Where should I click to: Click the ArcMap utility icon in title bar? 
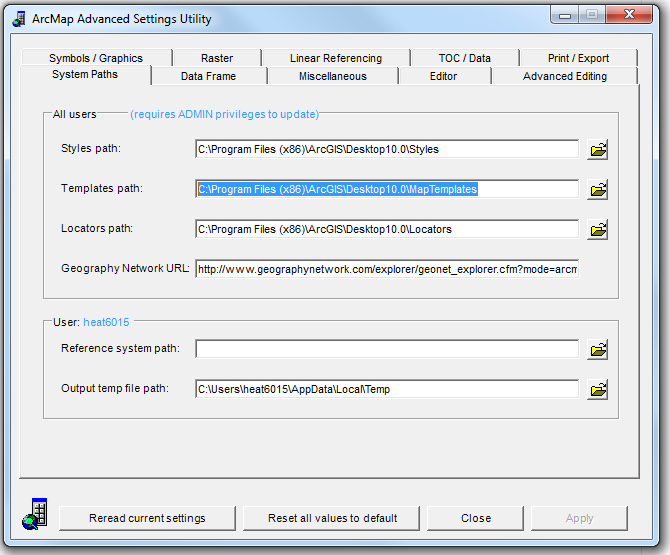point(19,19)
